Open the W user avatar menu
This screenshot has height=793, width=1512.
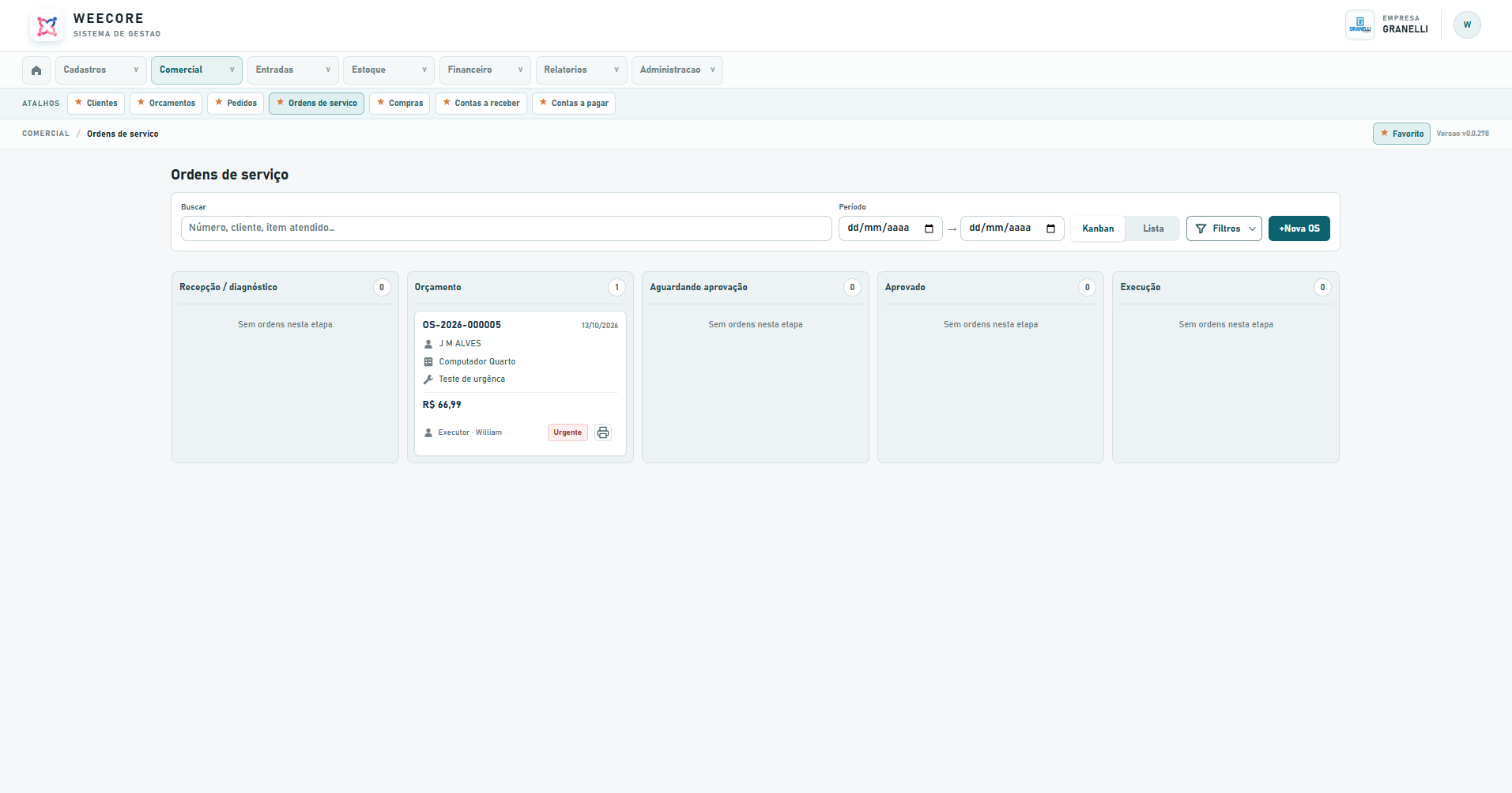(1467, 25)
